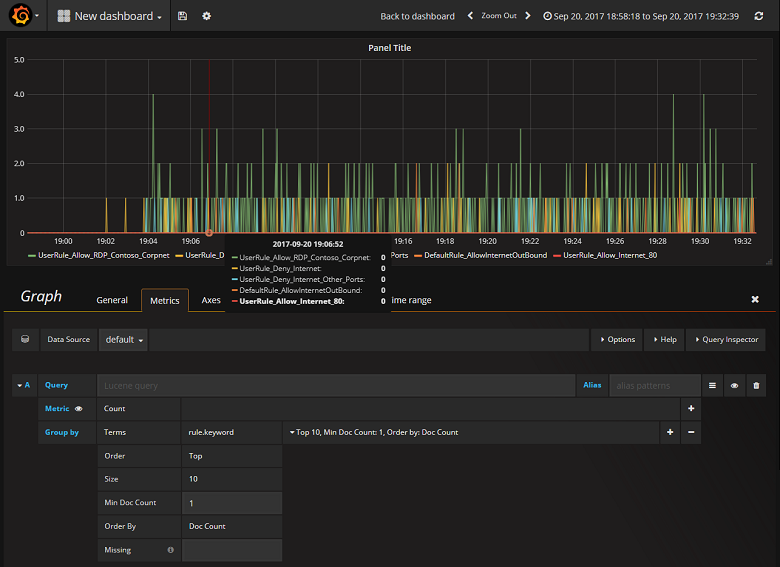Open the query row hamburger menu
Image resolution: width=780 pixels, height=567 pixels.
coord(713,385)
